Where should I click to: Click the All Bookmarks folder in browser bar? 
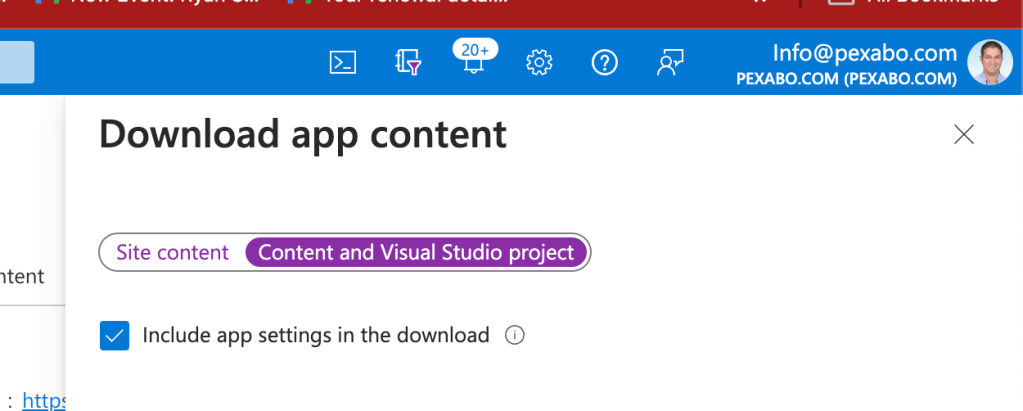coord(913,2)
